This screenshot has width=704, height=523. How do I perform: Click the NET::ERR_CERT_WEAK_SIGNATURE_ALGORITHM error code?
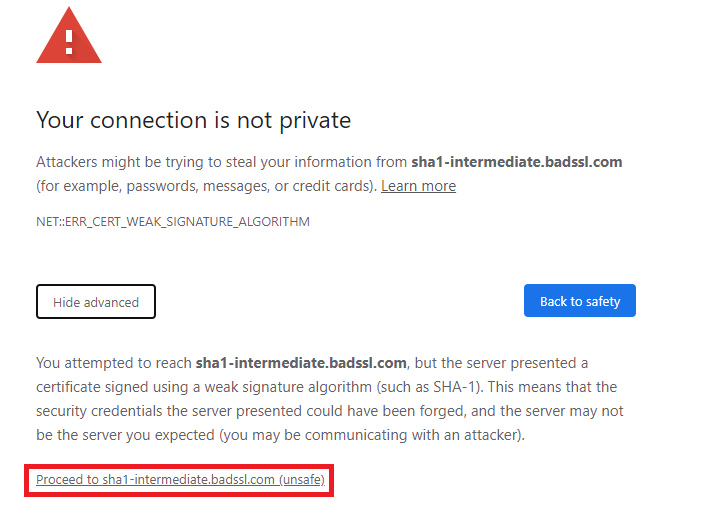click(x=173, y=222)
